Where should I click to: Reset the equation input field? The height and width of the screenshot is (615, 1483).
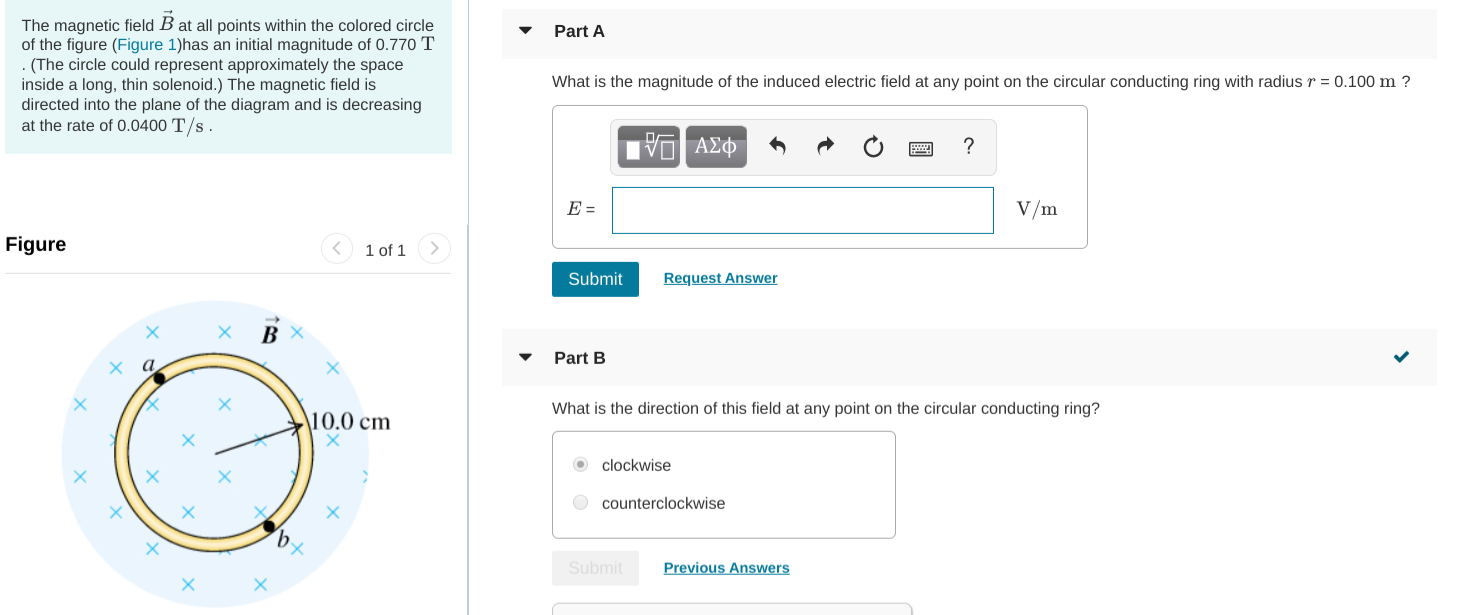point(872,146)
